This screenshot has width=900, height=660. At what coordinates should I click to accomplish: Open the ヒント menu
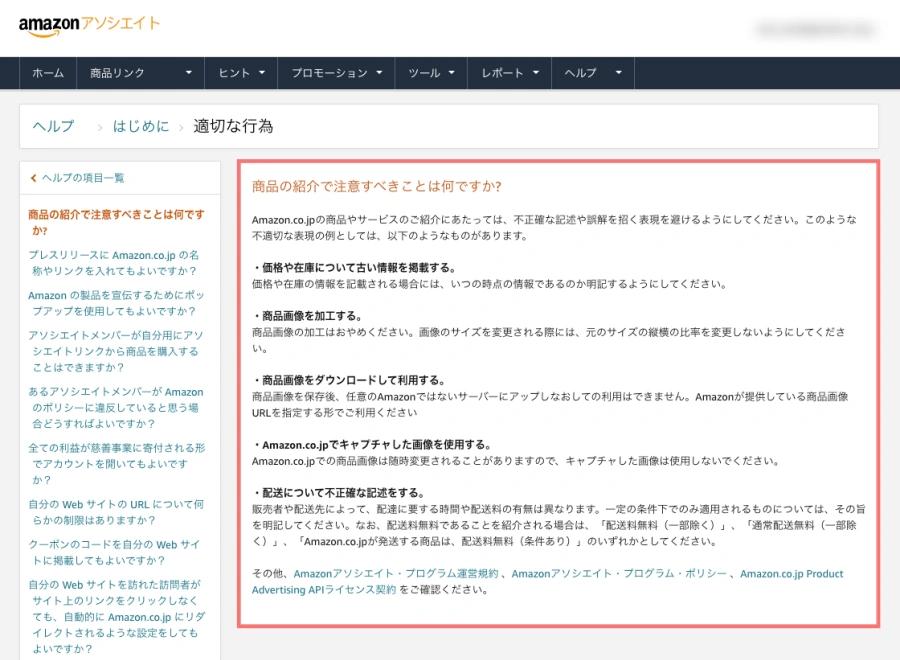234,73
